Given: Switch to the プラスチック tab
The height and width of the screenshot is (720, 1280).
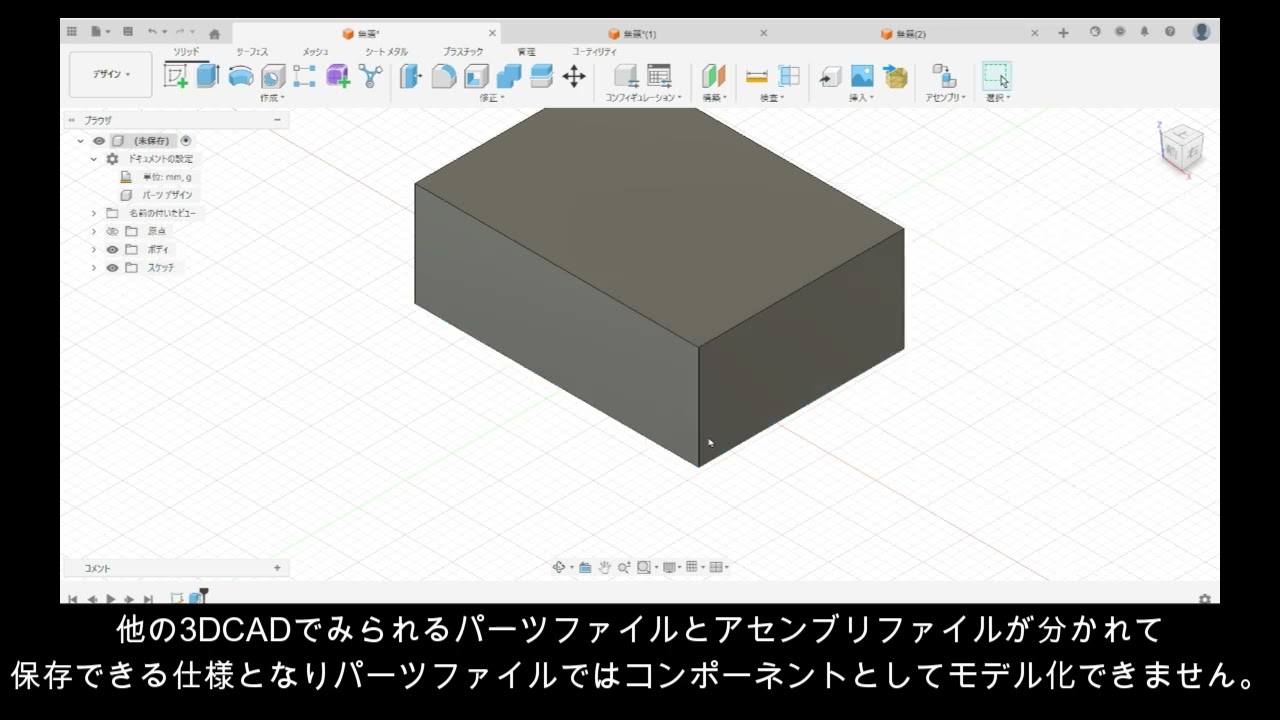Looking at the screenshot, I should tap(463, 51).
